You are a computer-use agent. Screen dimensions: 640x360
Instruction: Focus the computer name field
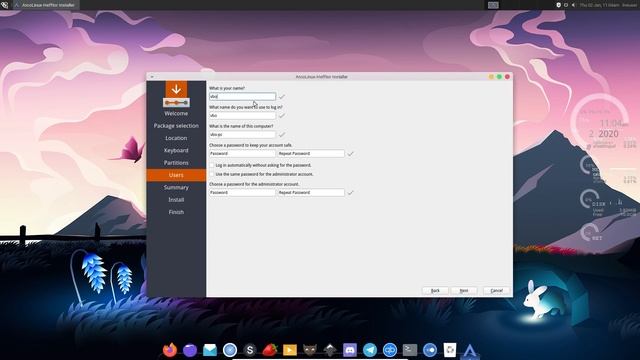coord(242,134)
